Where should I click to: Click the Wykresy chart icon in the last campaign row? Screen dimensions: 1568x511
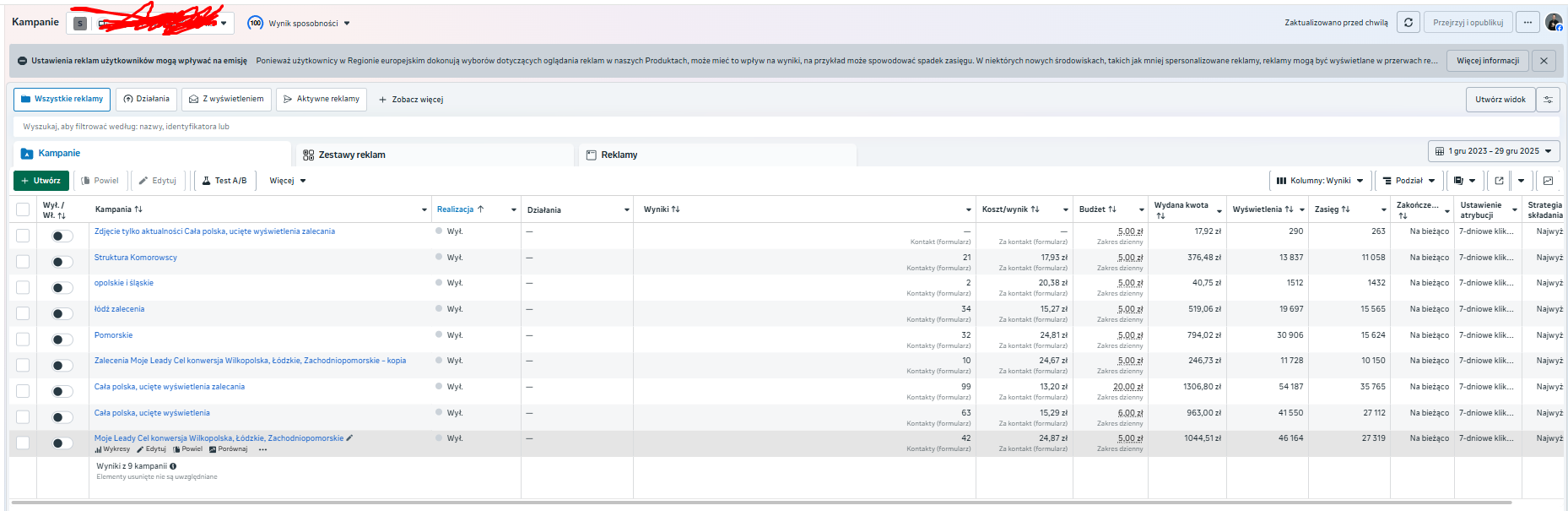[99, 449]
